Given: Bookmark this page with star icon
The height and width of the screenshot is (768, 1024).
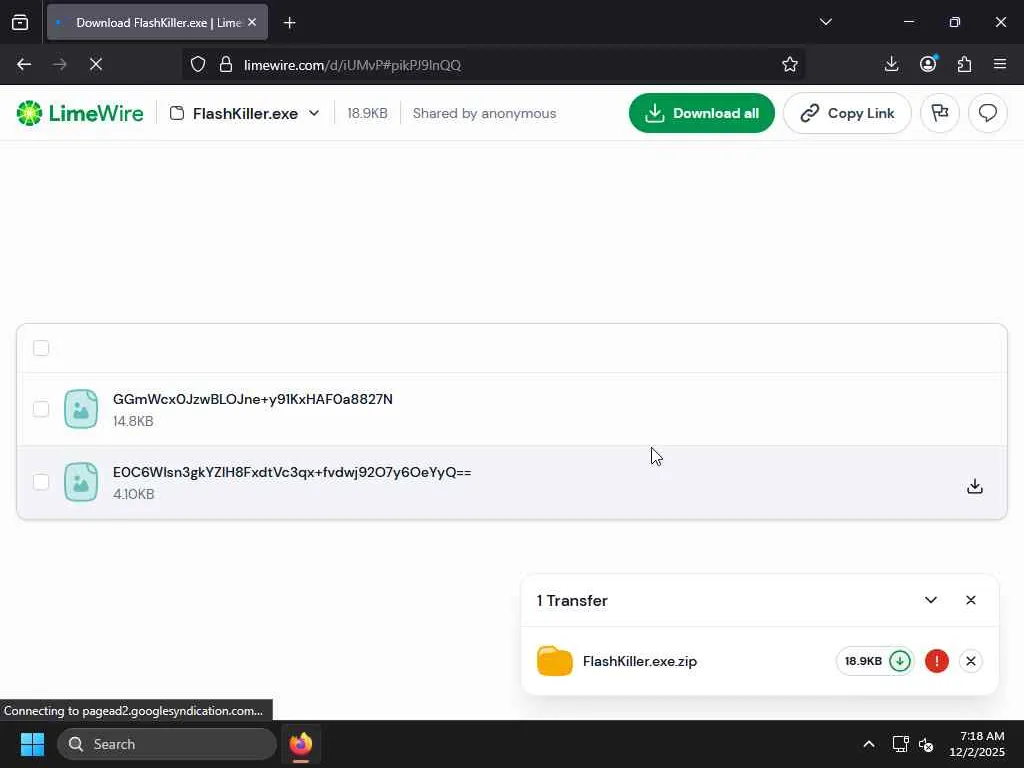Looking at the screenshot, I should pos(790,65).
